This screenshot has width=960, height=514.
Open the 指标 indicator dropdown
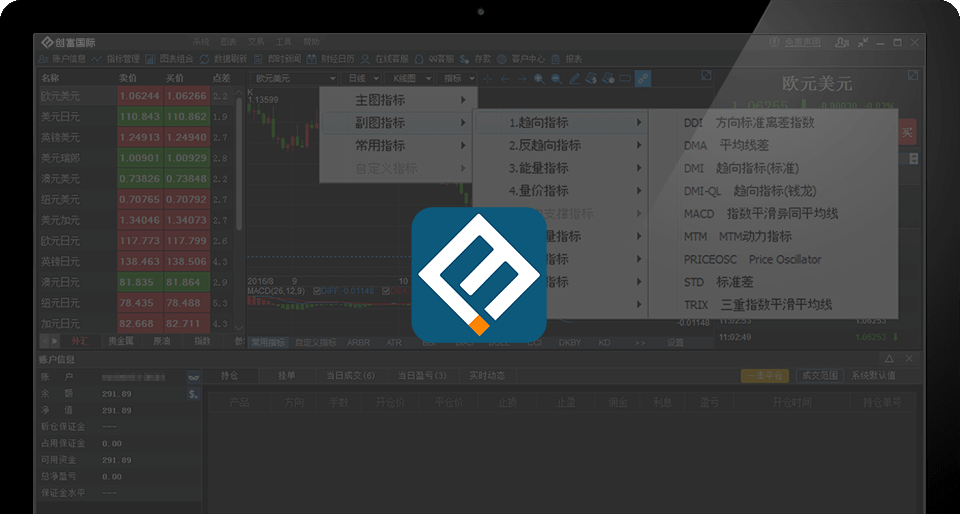click(x=458, y=78)
